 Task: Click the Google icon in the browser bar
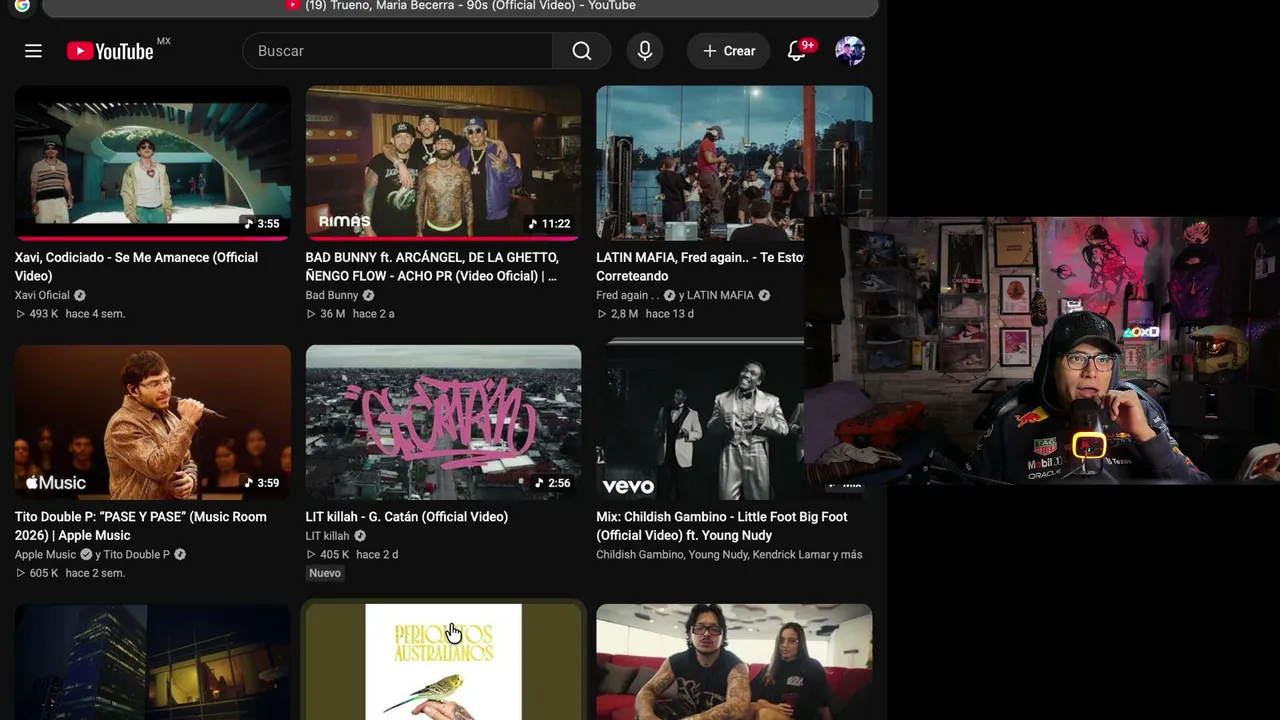coord(22,5)
